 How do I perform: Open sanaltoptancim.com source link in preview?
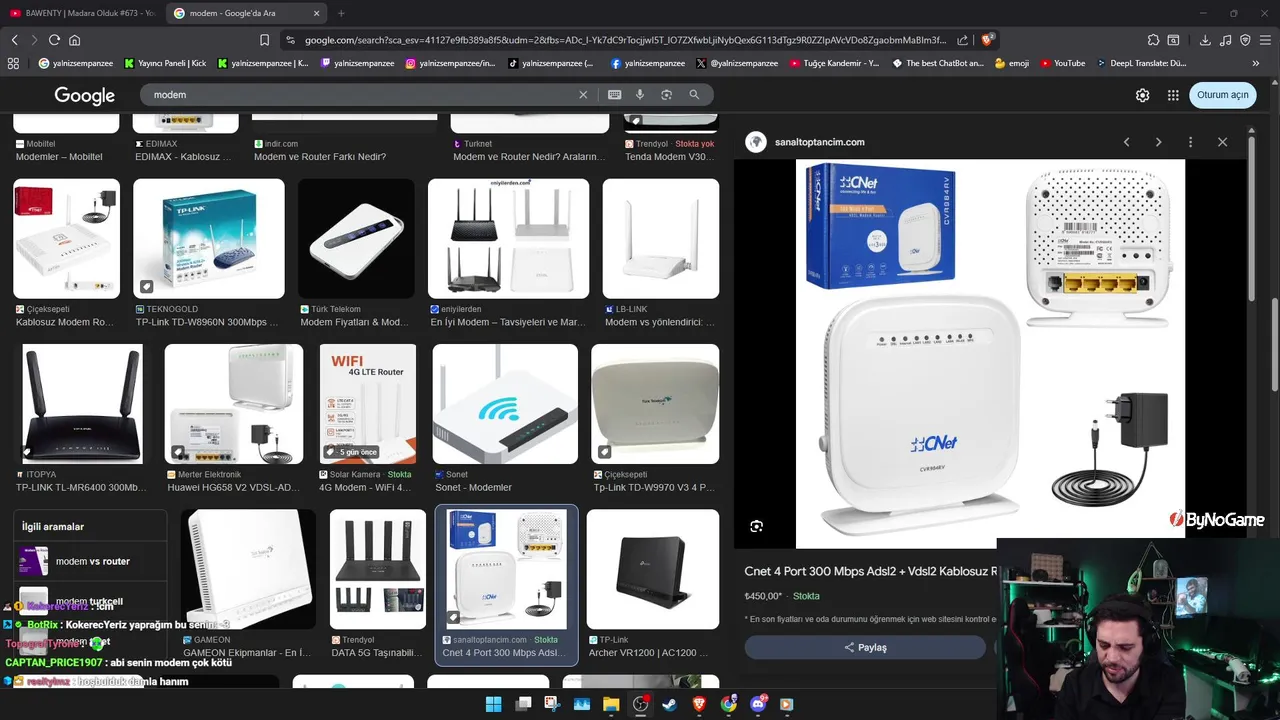[x=819, y=142]
